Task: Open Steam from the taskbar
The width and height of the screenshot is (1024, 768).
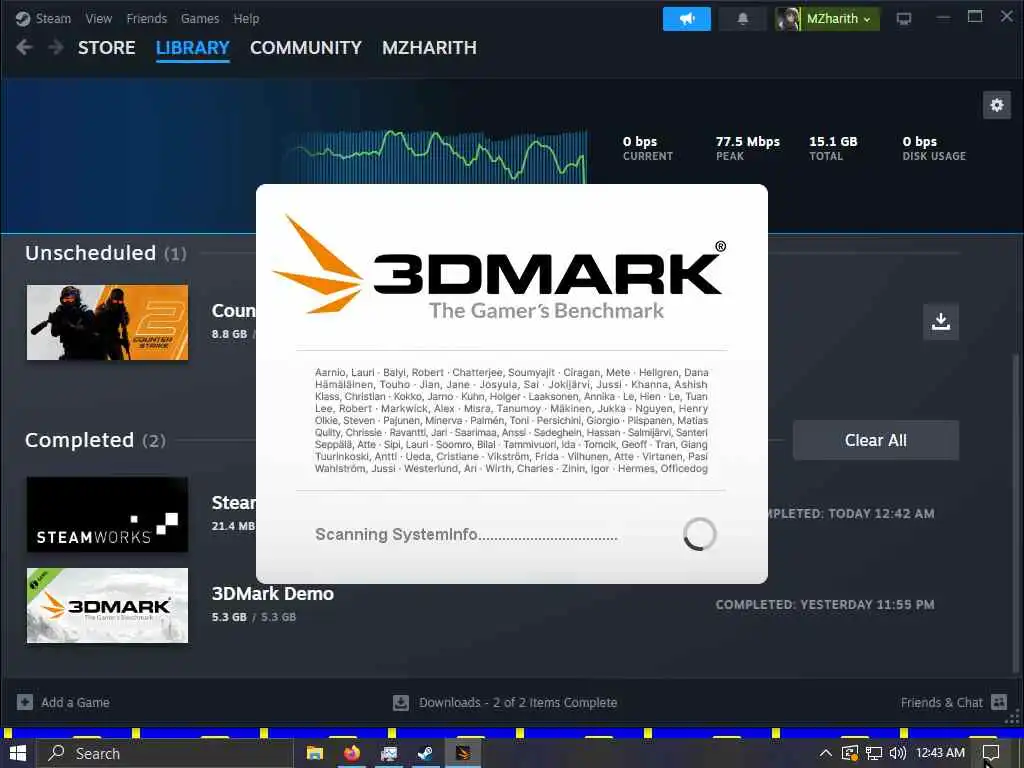Action: coord(426,754)
